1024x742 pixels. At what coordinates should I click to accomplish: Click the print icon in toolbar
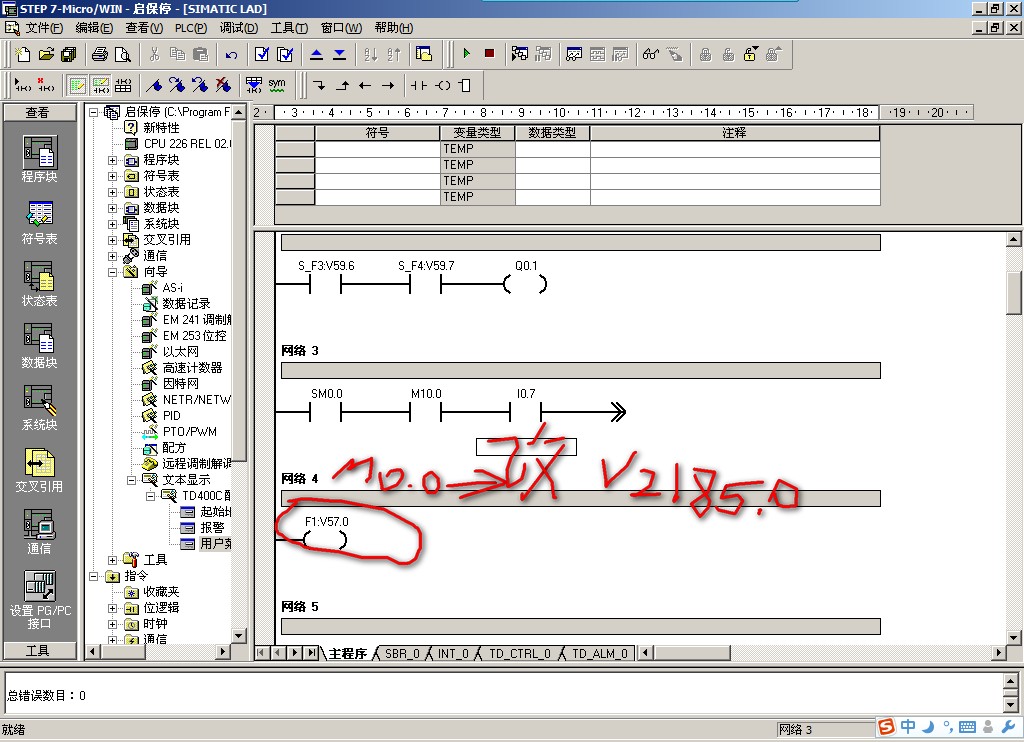pyautogui.click(x=100, y=54)
